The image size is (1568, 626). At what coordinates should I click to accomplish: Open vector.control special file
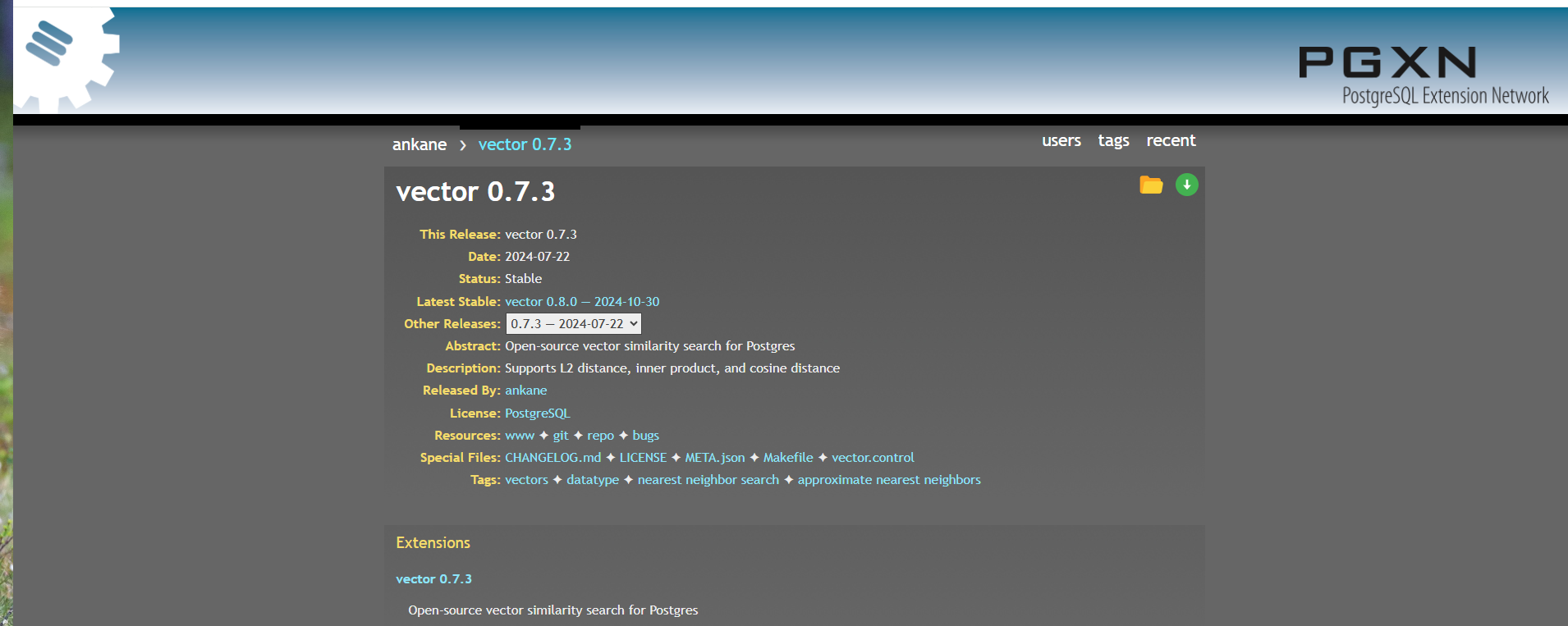(873, 458)
